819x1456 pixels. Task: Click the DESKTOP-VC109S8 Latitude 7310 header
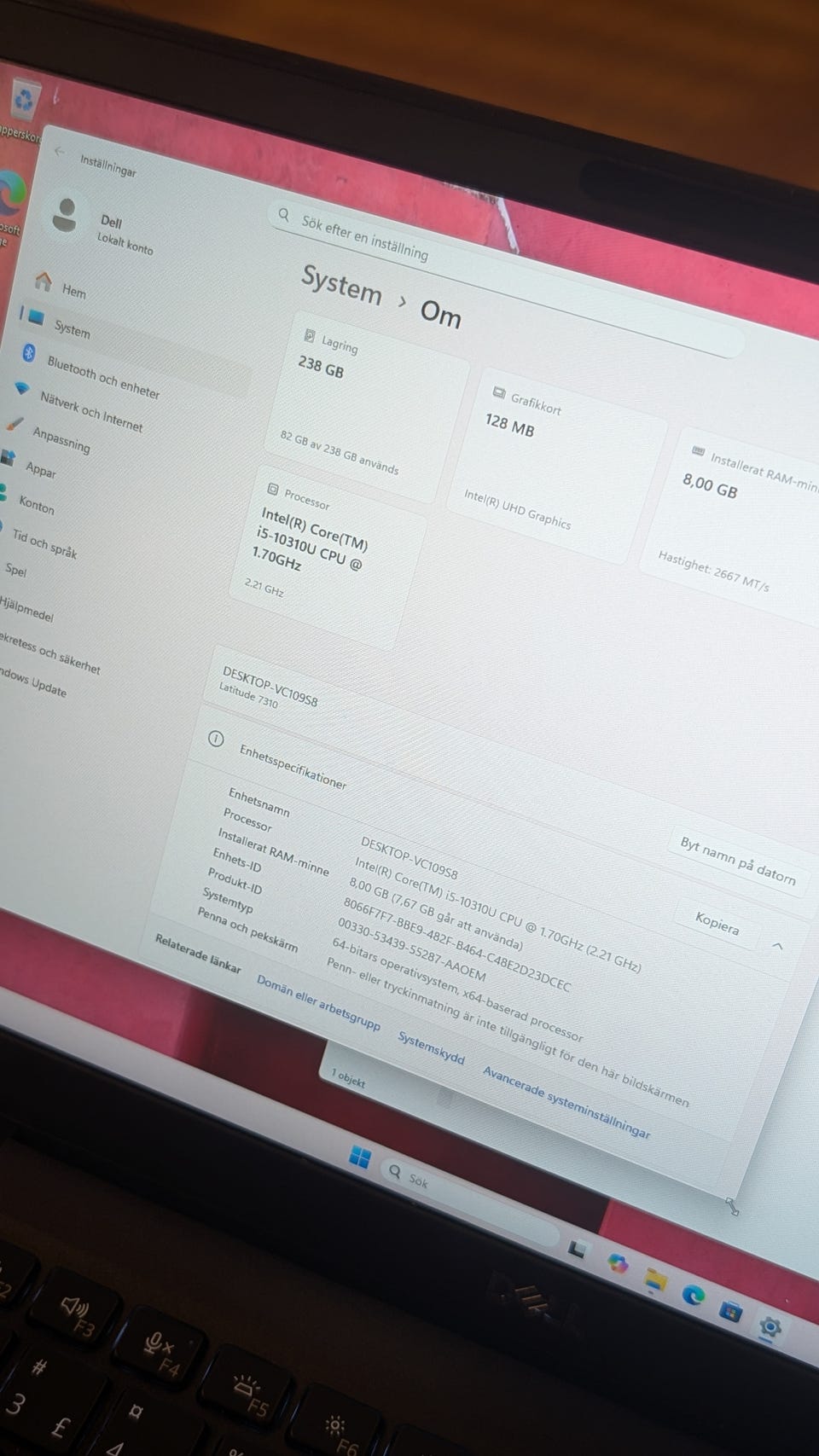269,687
